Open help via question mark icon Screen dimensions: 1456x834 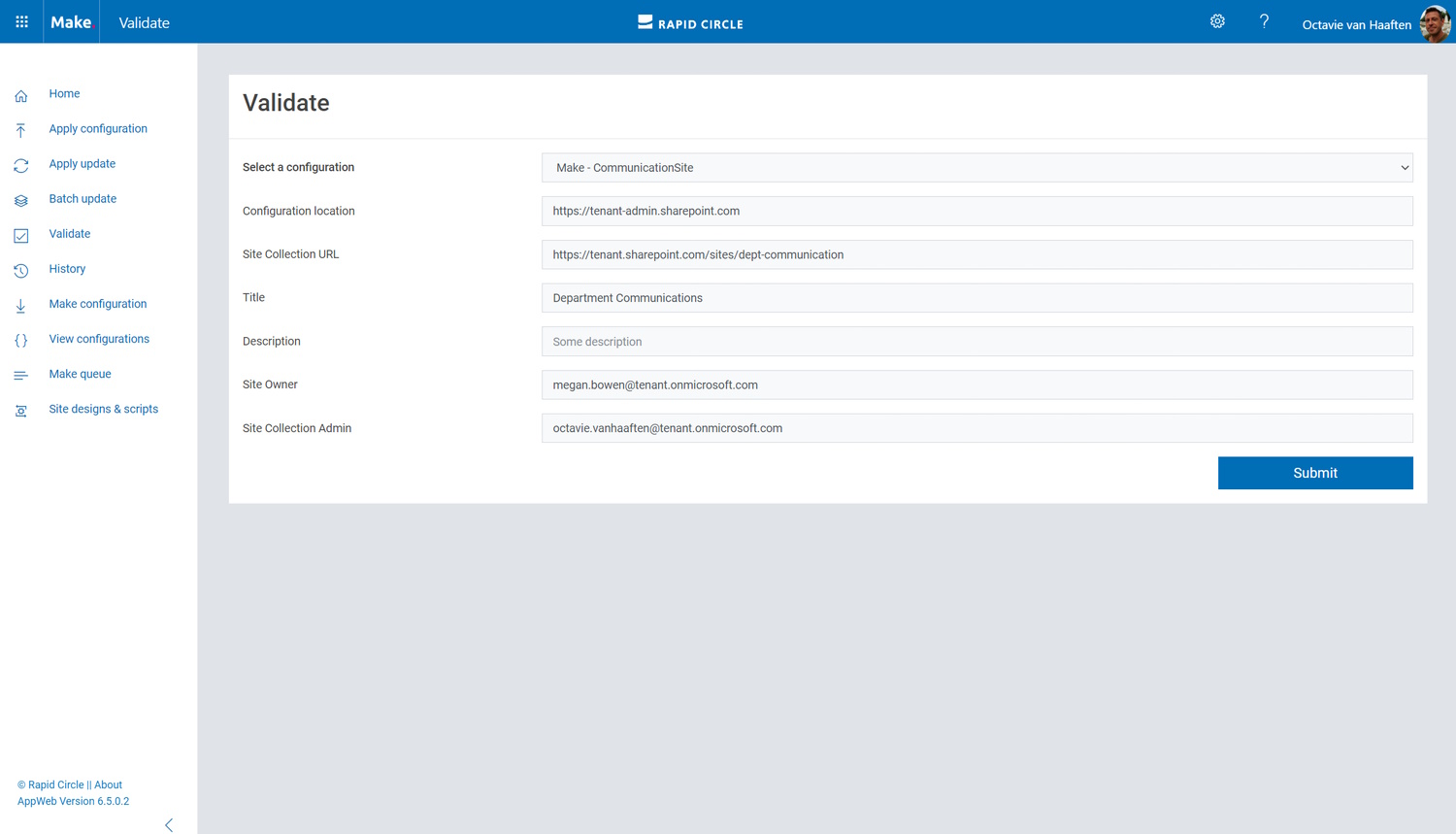pos(1264,21)
